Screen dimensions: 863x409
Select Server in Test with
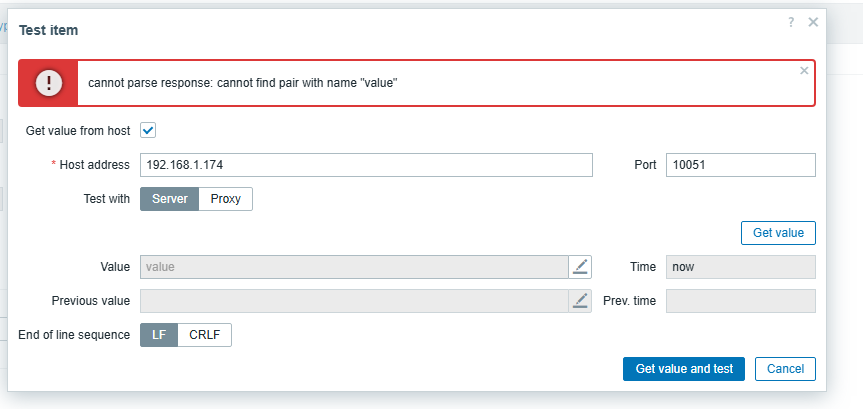(170, 199)
